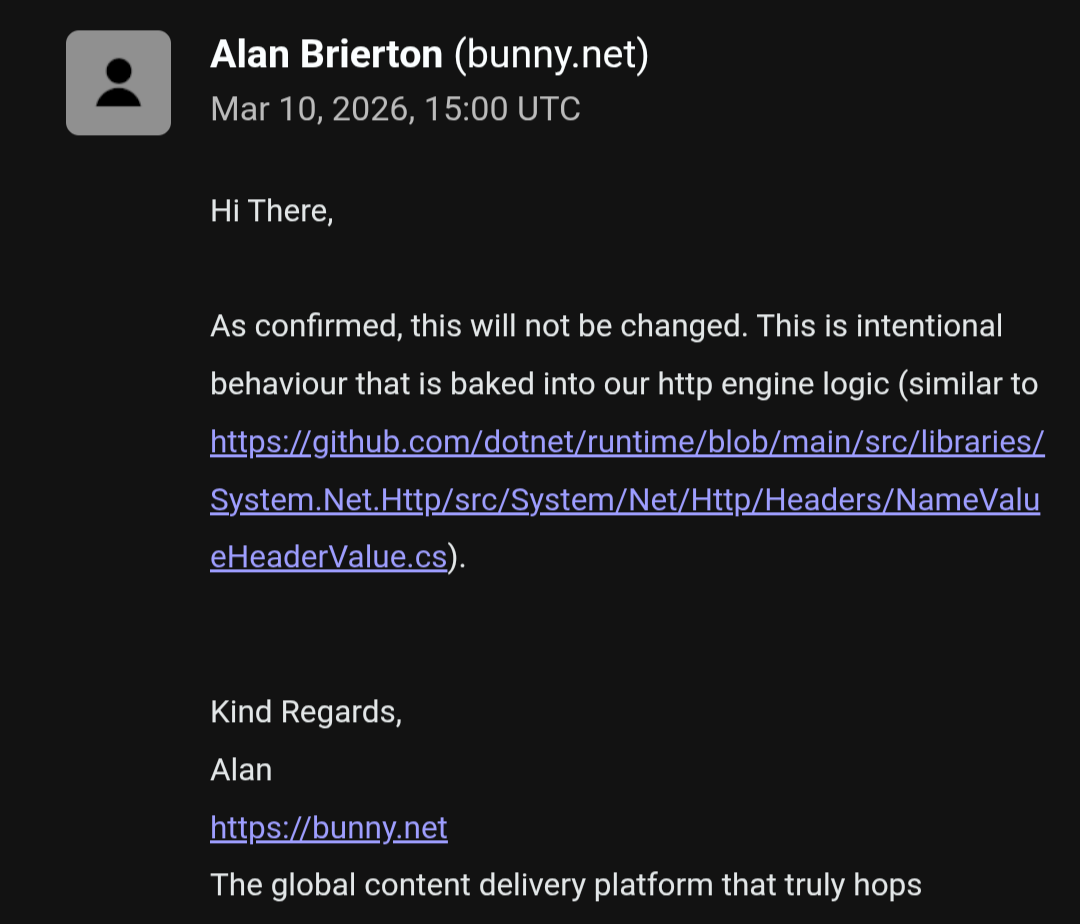1080x924 pixels.
Task: Click the "Mar 10, 2026" date
Action: 310,109
